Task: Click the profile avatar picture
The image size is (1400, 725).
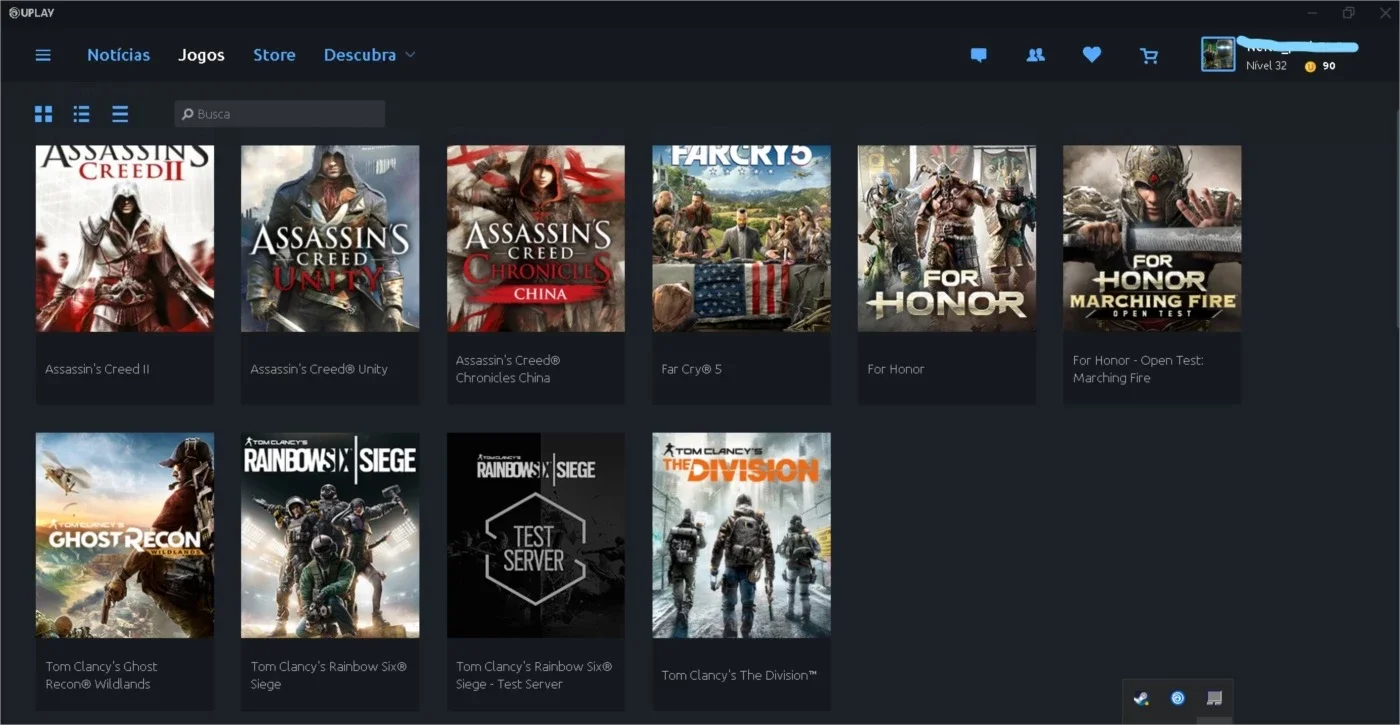Action: pos(1218,54)
